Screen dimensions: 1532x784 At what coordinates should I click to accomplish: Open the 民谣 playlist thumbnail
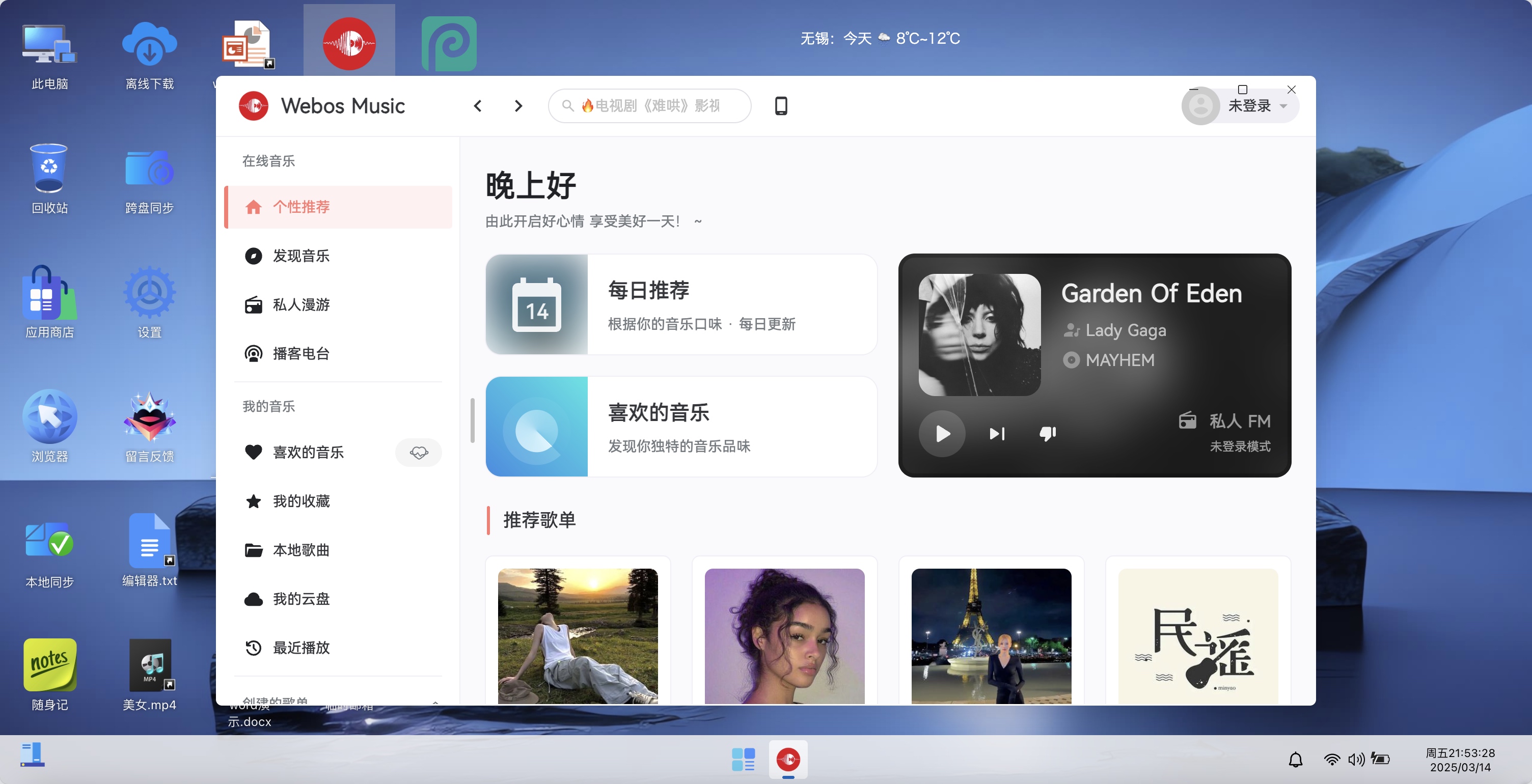click(1198, 636)
